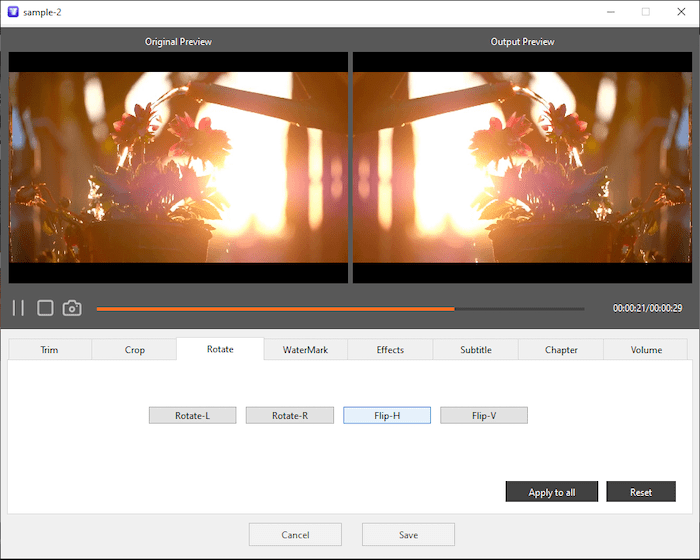Switch to the Trim tab
This screenshot has height=560, width=700.
tap(50, 350)
